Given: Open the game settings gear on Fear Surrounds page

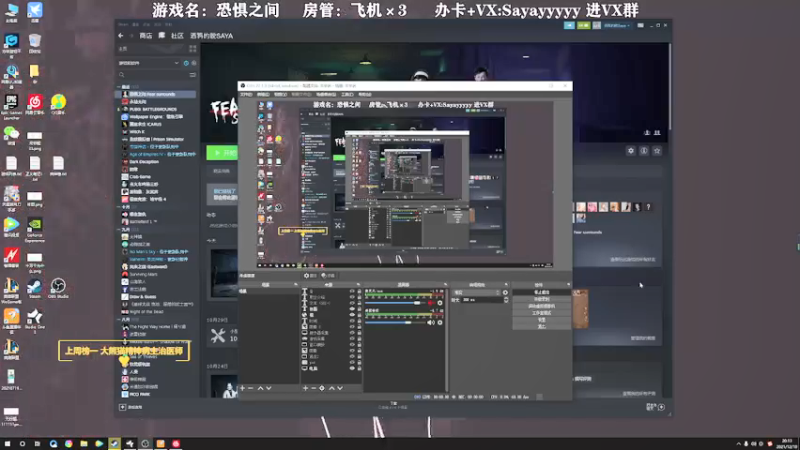Looking at the screenshot, I should (x=631, y=151).
